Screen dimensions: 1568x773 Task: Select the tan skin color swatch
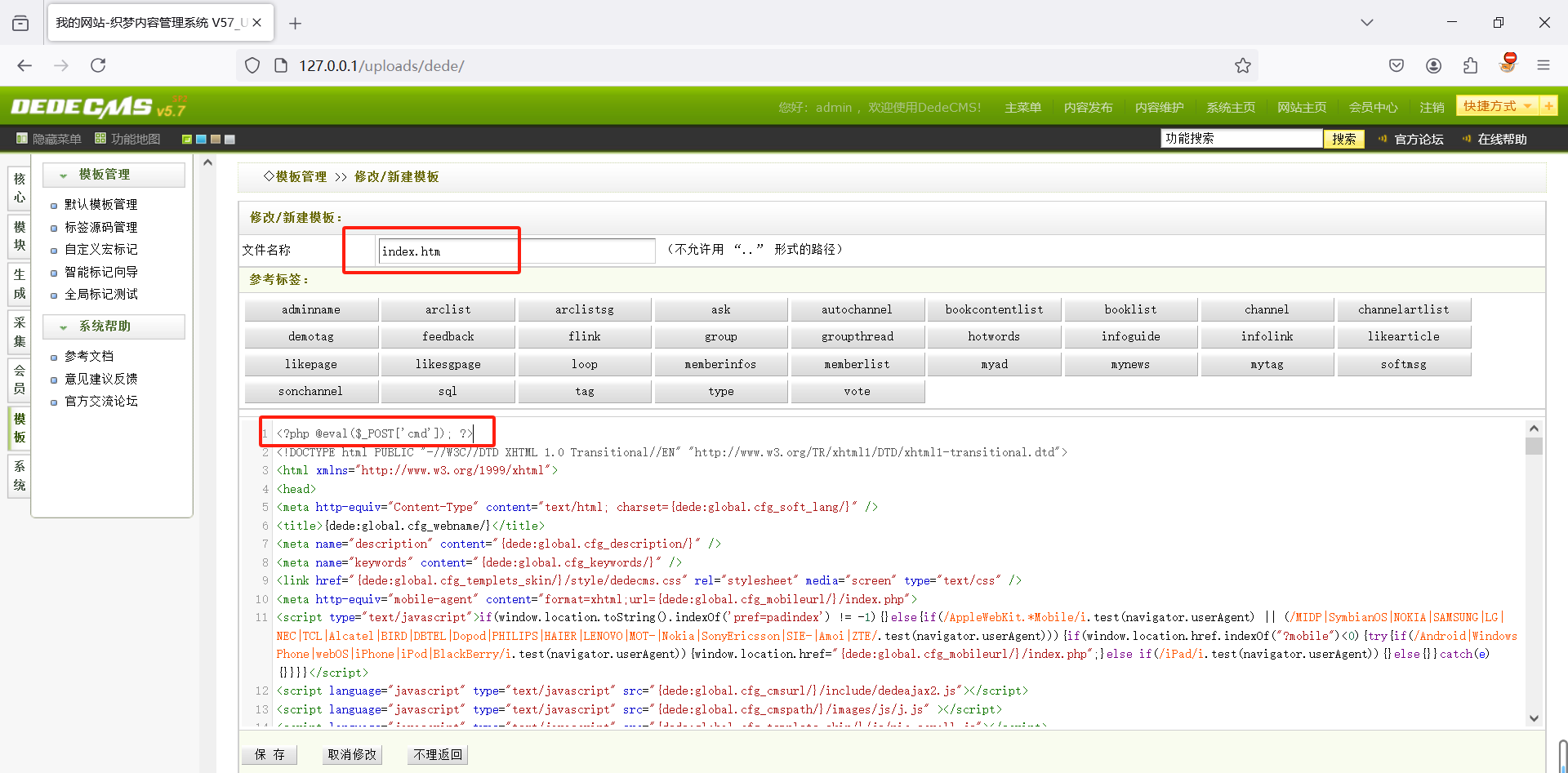click(x=216, y=140)
